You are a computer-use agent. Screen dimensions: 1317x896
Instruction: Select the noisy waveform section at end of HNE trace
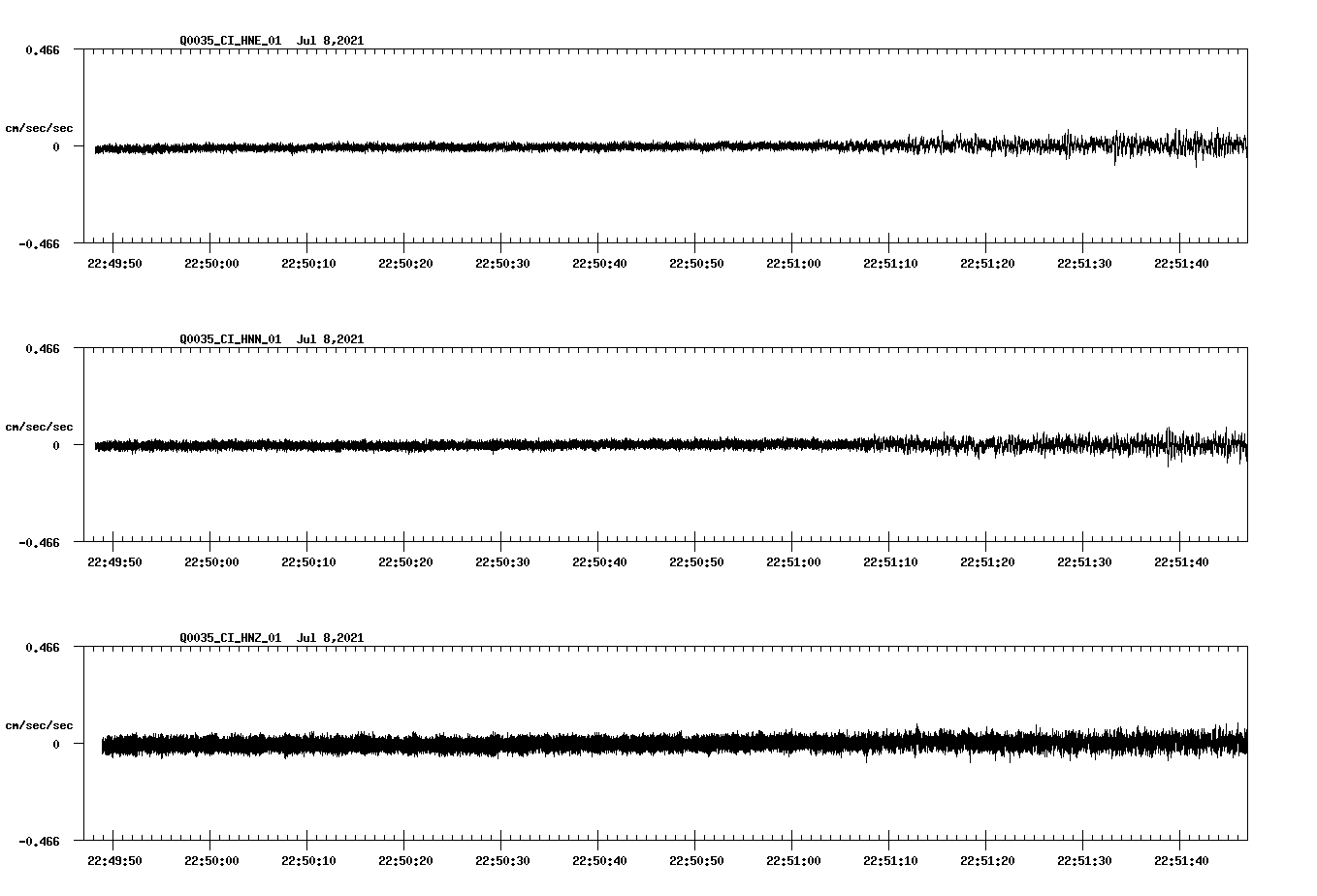pyautogui.click(x=1183, y=145)
